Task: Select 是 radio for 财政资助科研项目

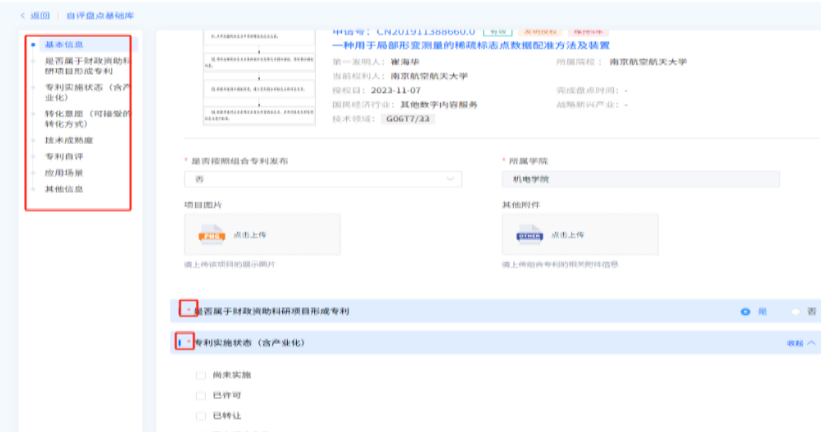Action: [745, 312]
